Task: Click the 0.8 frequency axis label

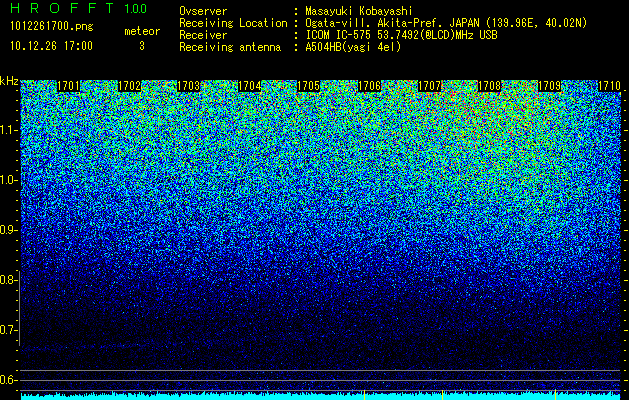Action: click(8, 280)
